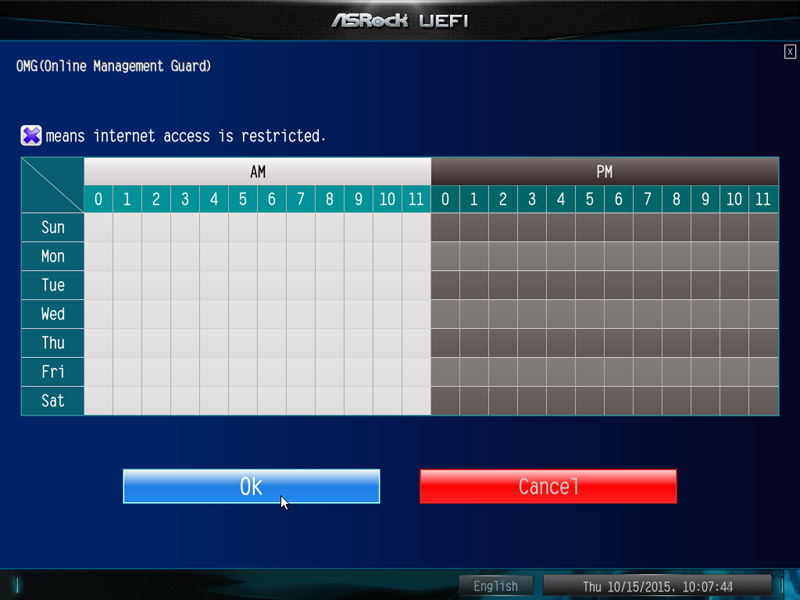Screen dimensions: 800x600
Task: Click the Ok button
Action: (x=251, y=486)
